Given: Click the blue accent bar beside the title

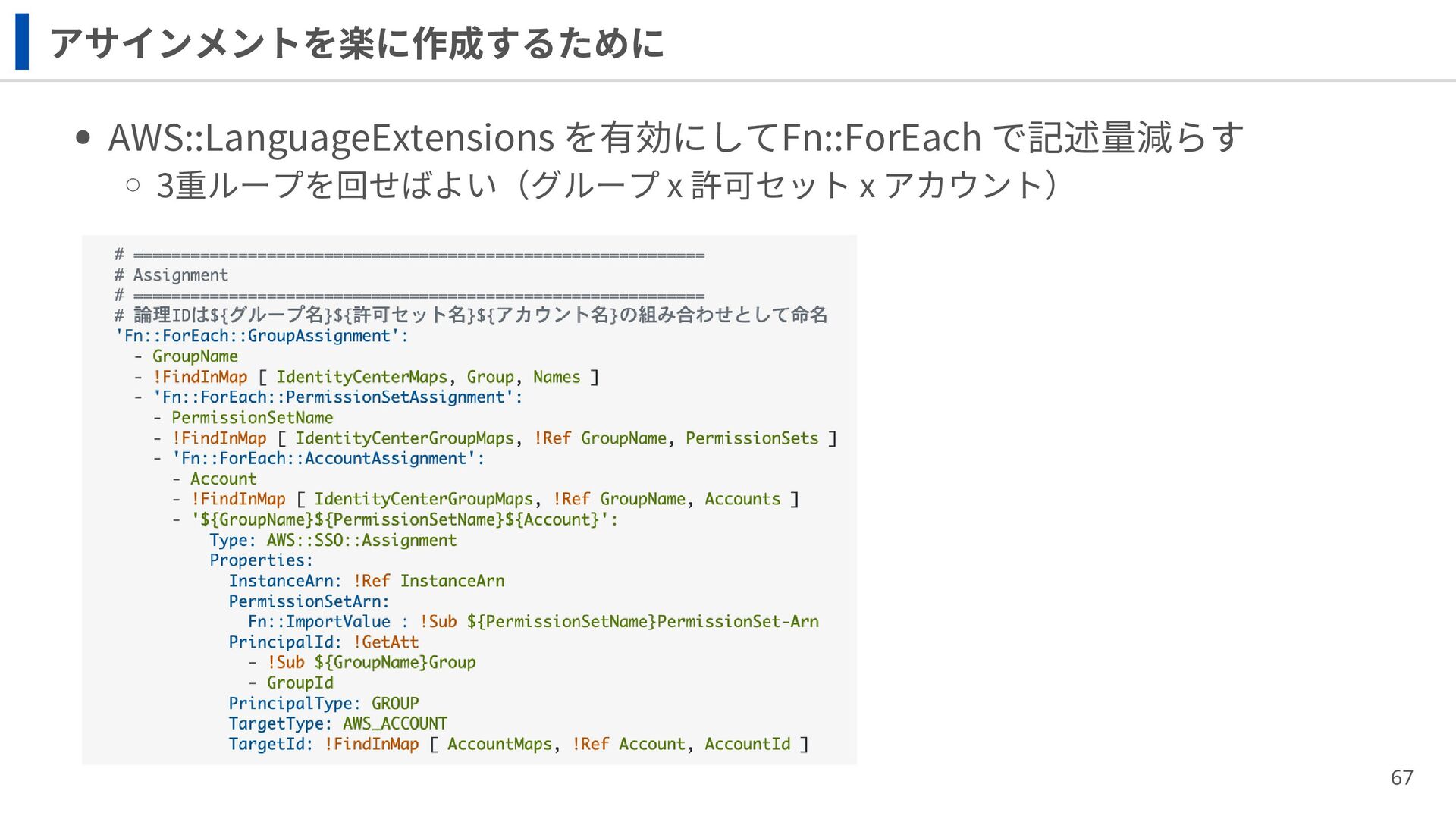Looking at the screenshot, I should 22,42.
